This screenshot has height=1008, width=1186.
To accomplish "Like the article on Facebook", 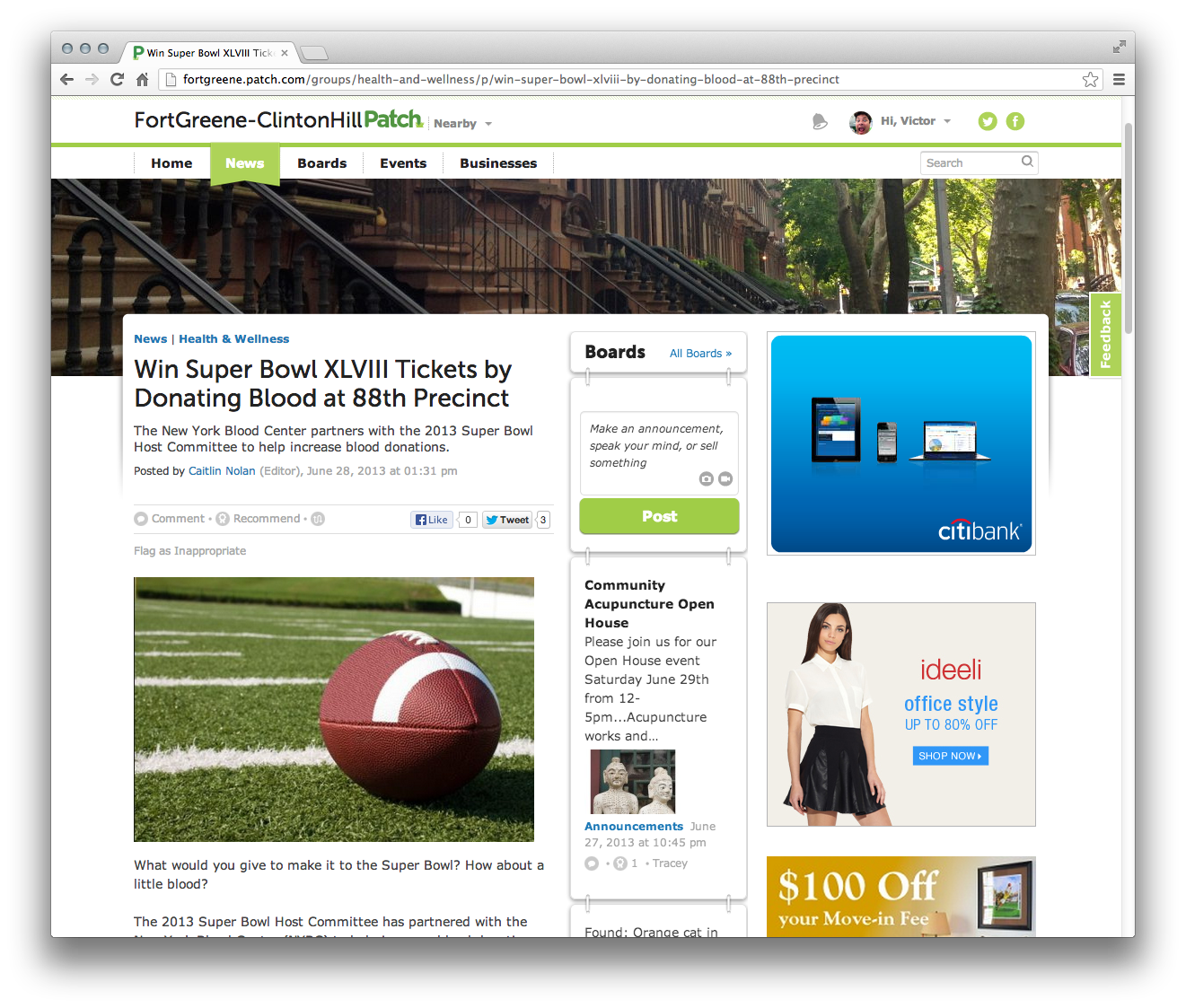I will (432, 520).
